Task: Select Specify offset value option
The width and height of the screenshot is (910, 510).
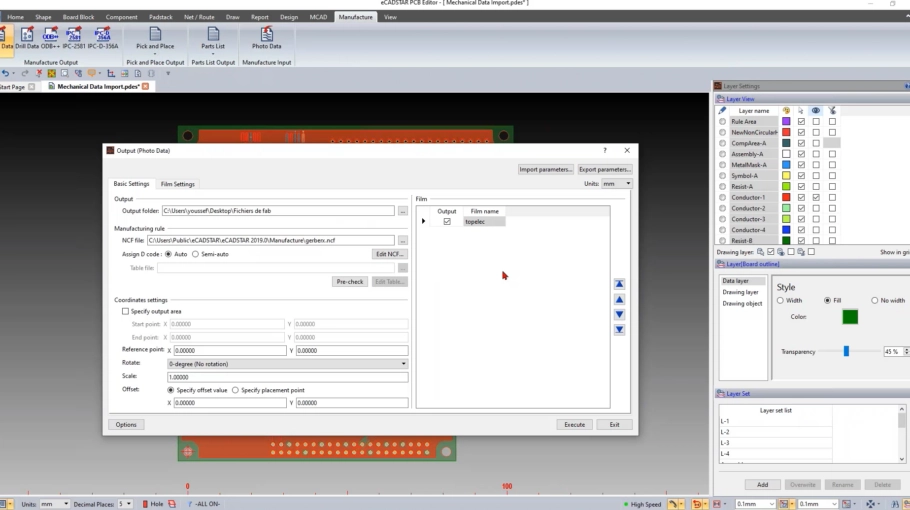Action: 171,390
